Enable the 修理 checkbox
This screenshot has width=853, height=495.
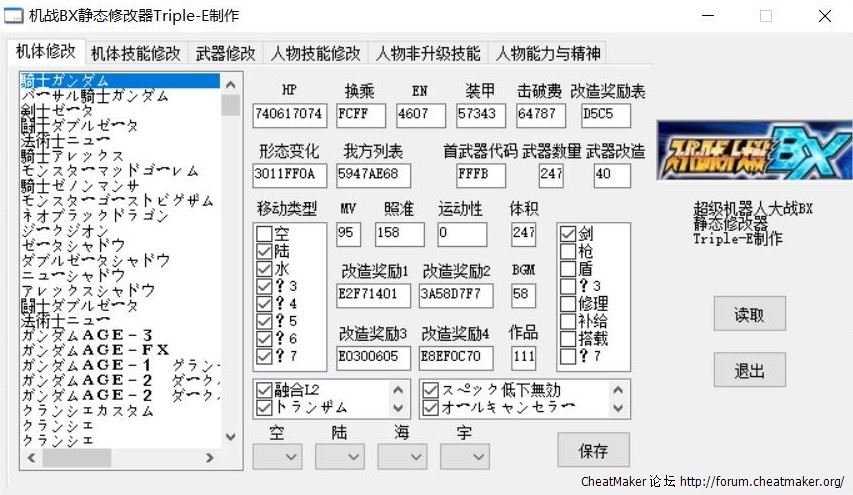coord(568,303)
